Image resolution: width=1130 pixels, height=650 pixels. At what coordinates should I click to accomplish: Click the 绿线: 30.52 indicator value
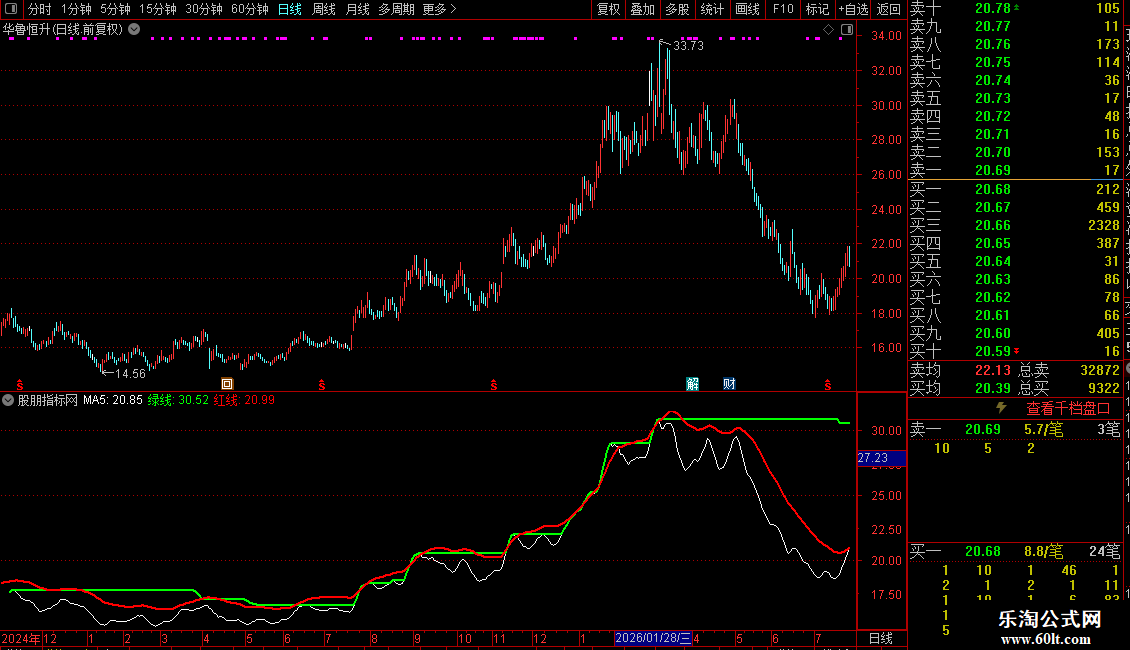point(178,400)
